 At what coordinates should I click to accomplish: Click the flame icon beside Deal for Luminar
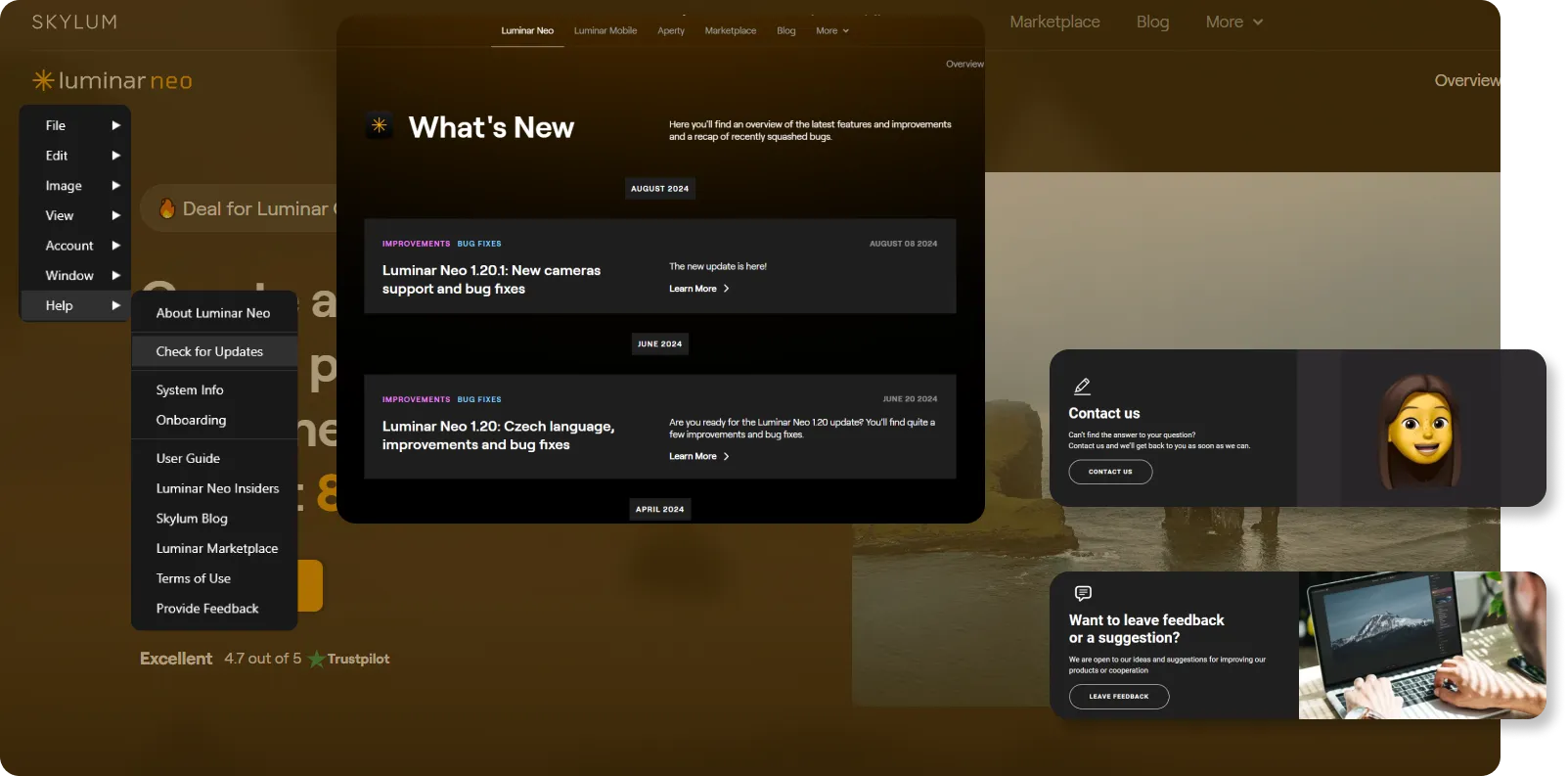[167, 208]
